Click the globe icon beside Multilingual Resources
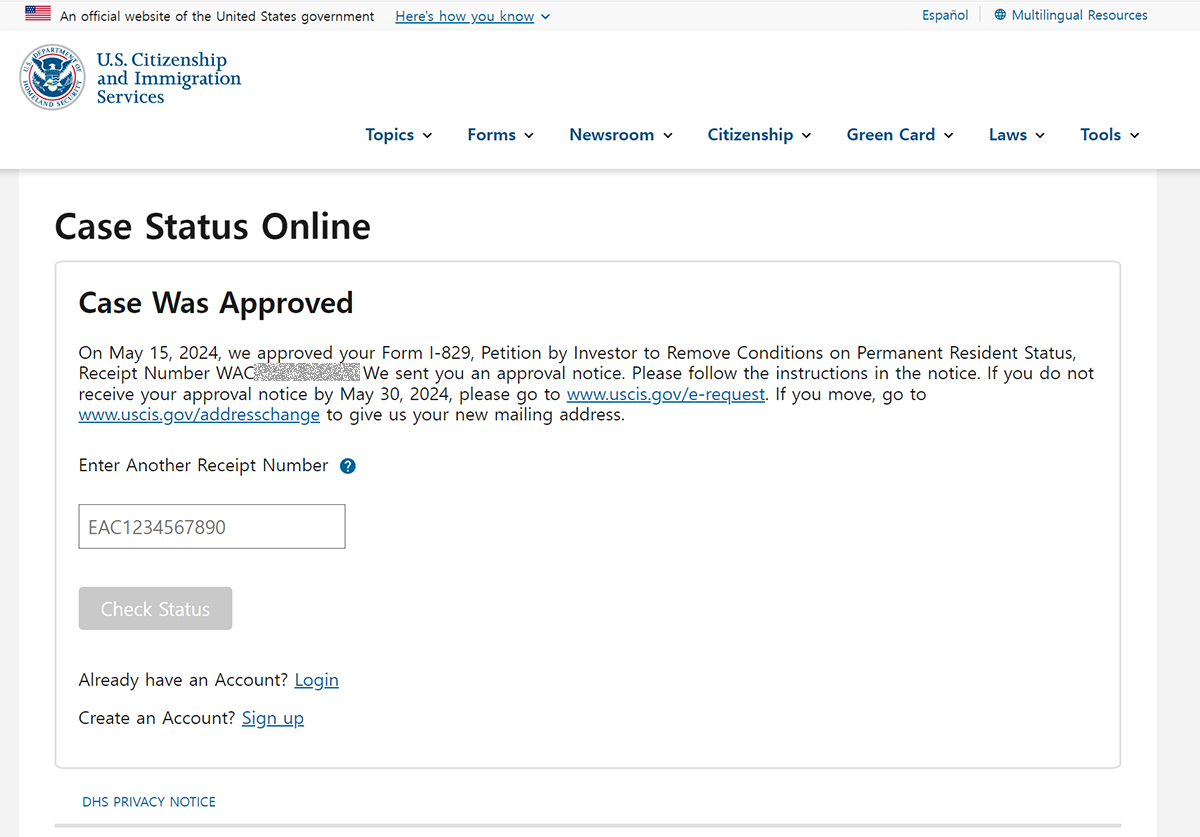 click(1000, 15)
